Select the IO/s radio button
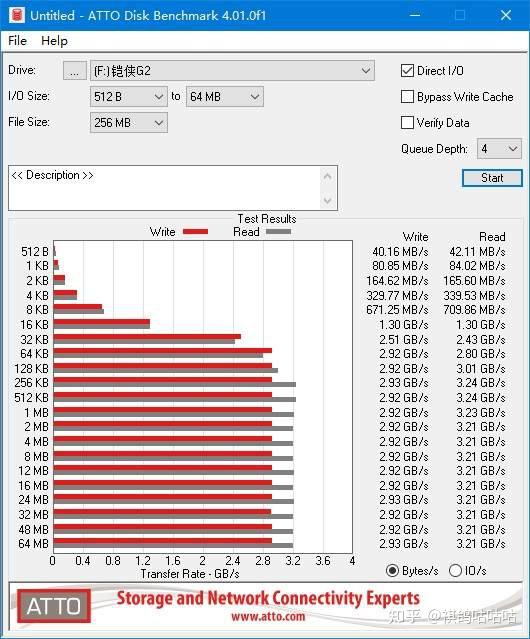Screen dimensions: 530x639 (455, 571)
